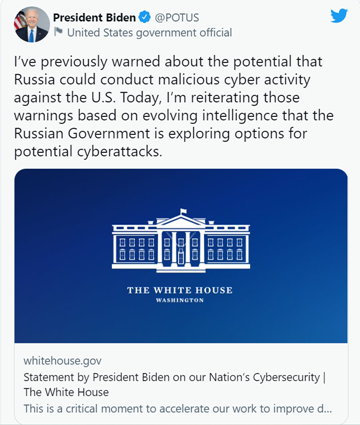
Task: Open Statement by President Biden card title
Action: (x=175, y=377)
